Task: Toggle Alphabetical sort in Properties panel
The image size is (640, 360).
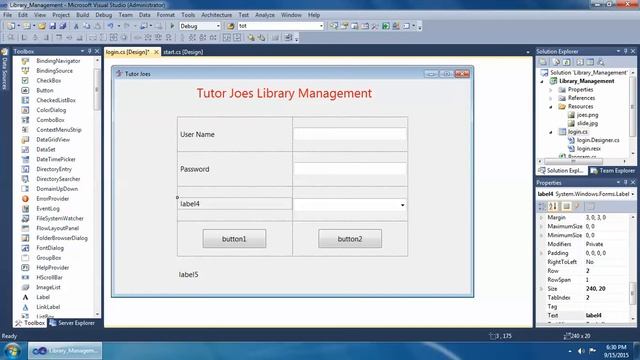Action: tap(553, 207)
